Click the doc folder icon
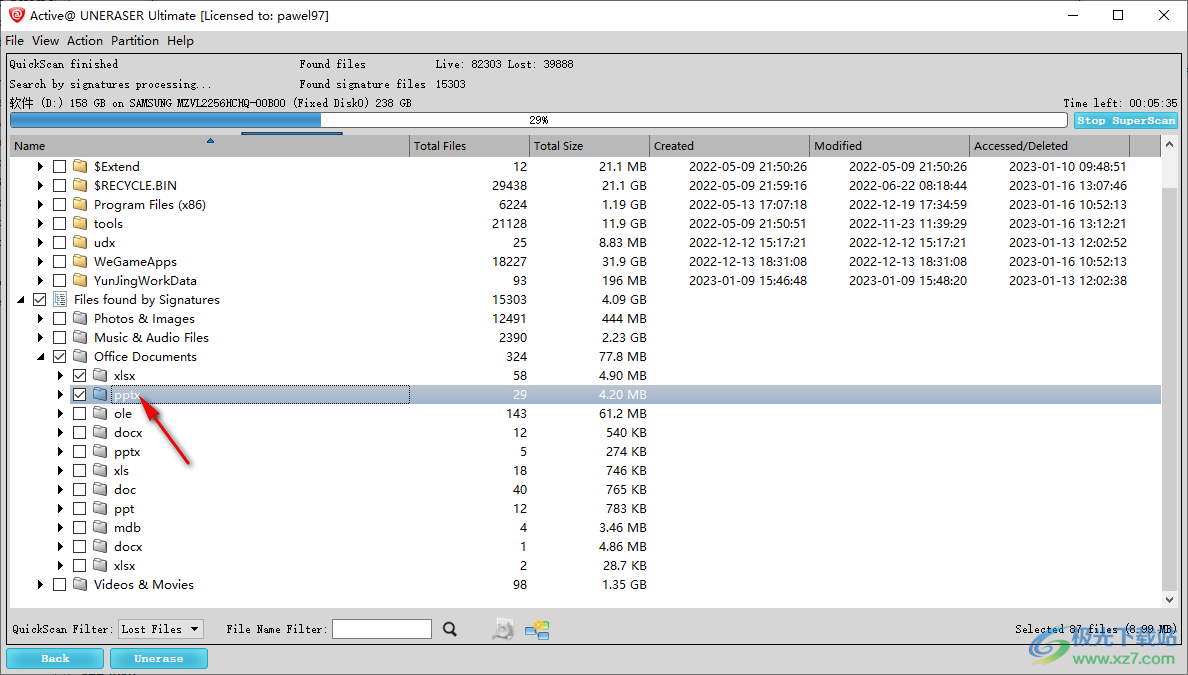Viewport: 1188px width, 675px height. tap(100, 489)
